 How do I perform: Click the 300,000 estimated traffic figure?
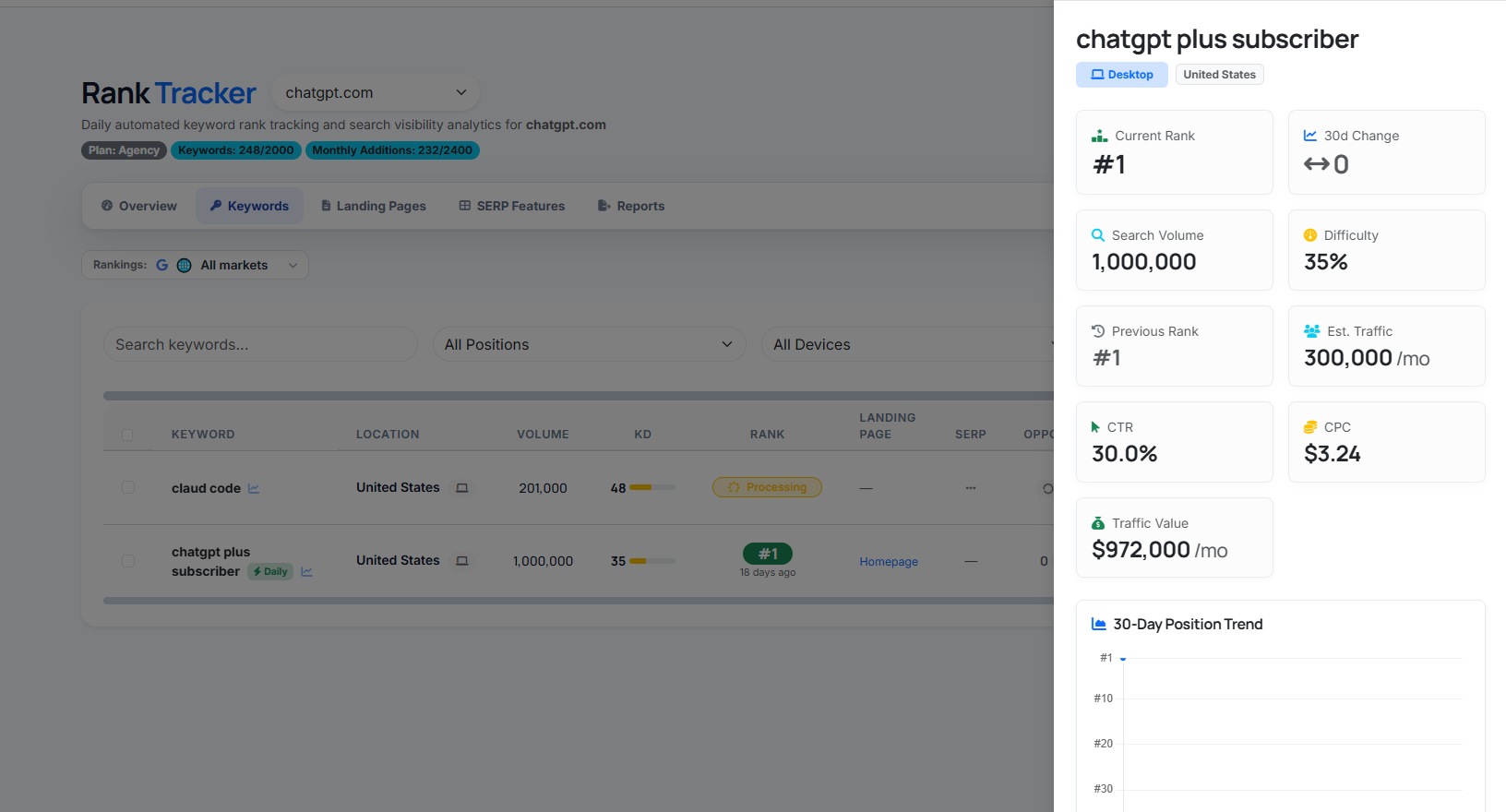coord(1348,358)
